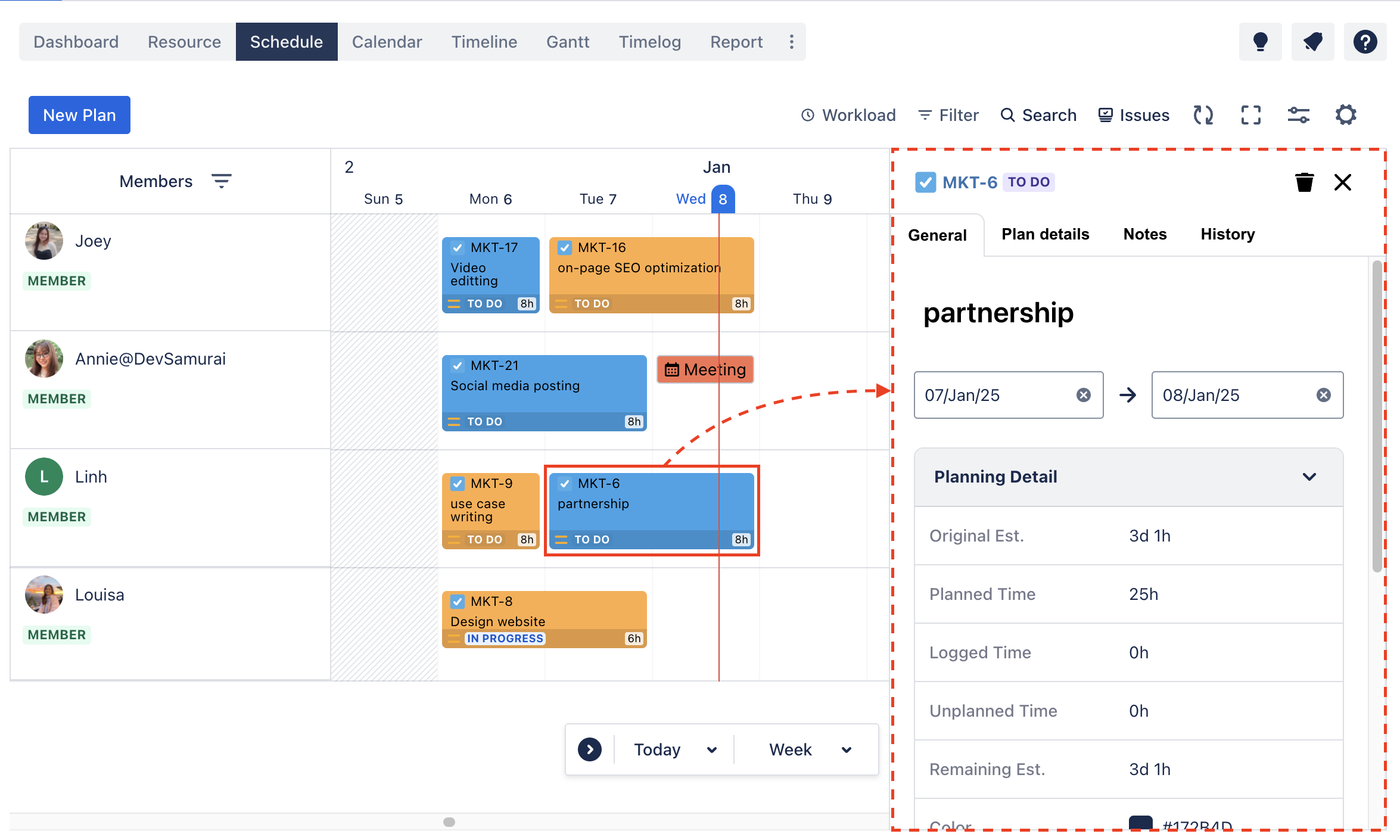Click the sync refresh arrows icon
This screenshot has height=840, width=1400.
(1203, 115)
